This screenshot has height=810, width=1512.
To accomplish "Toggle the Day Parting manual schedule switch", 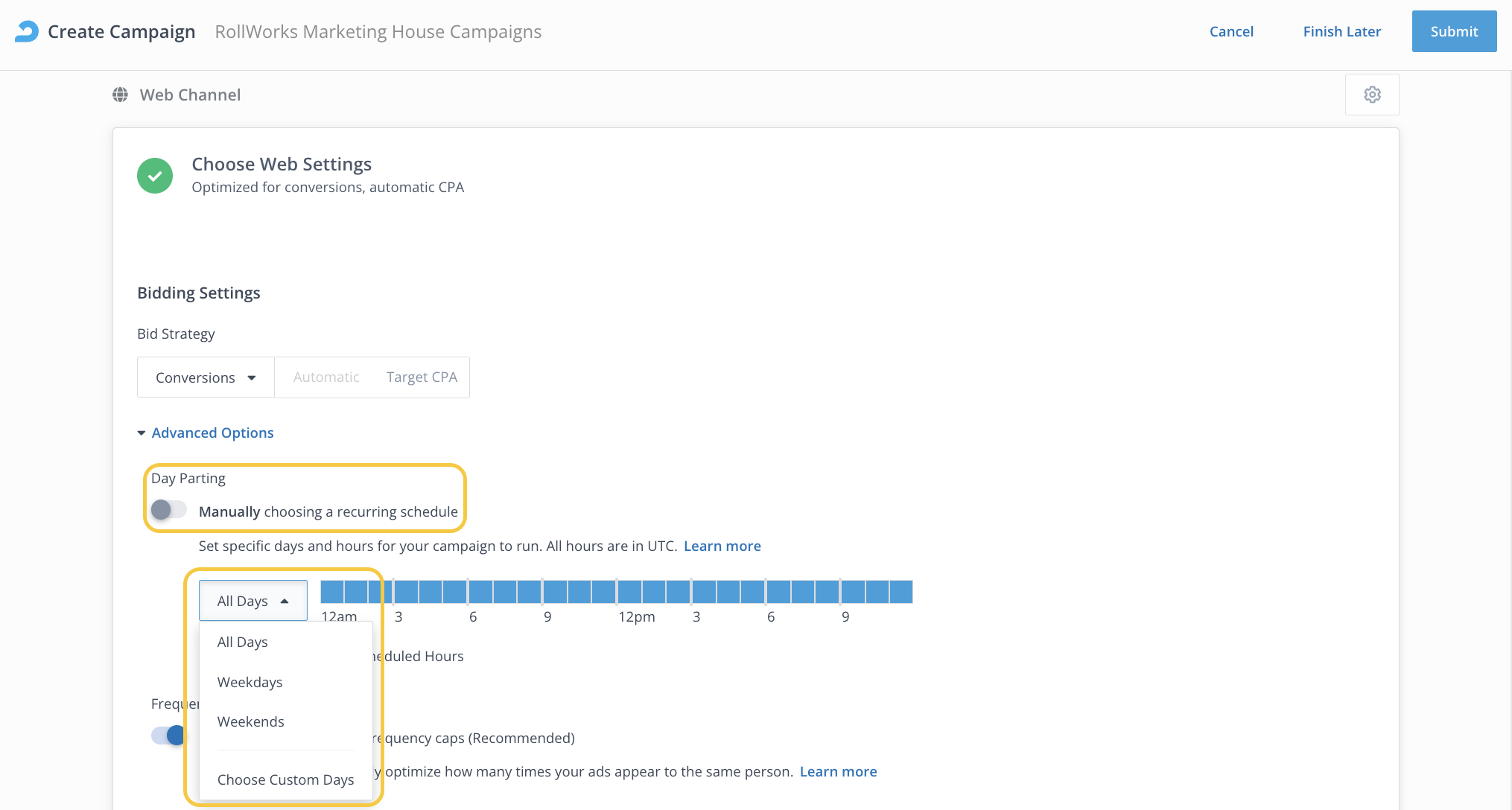I will point(168,510).
